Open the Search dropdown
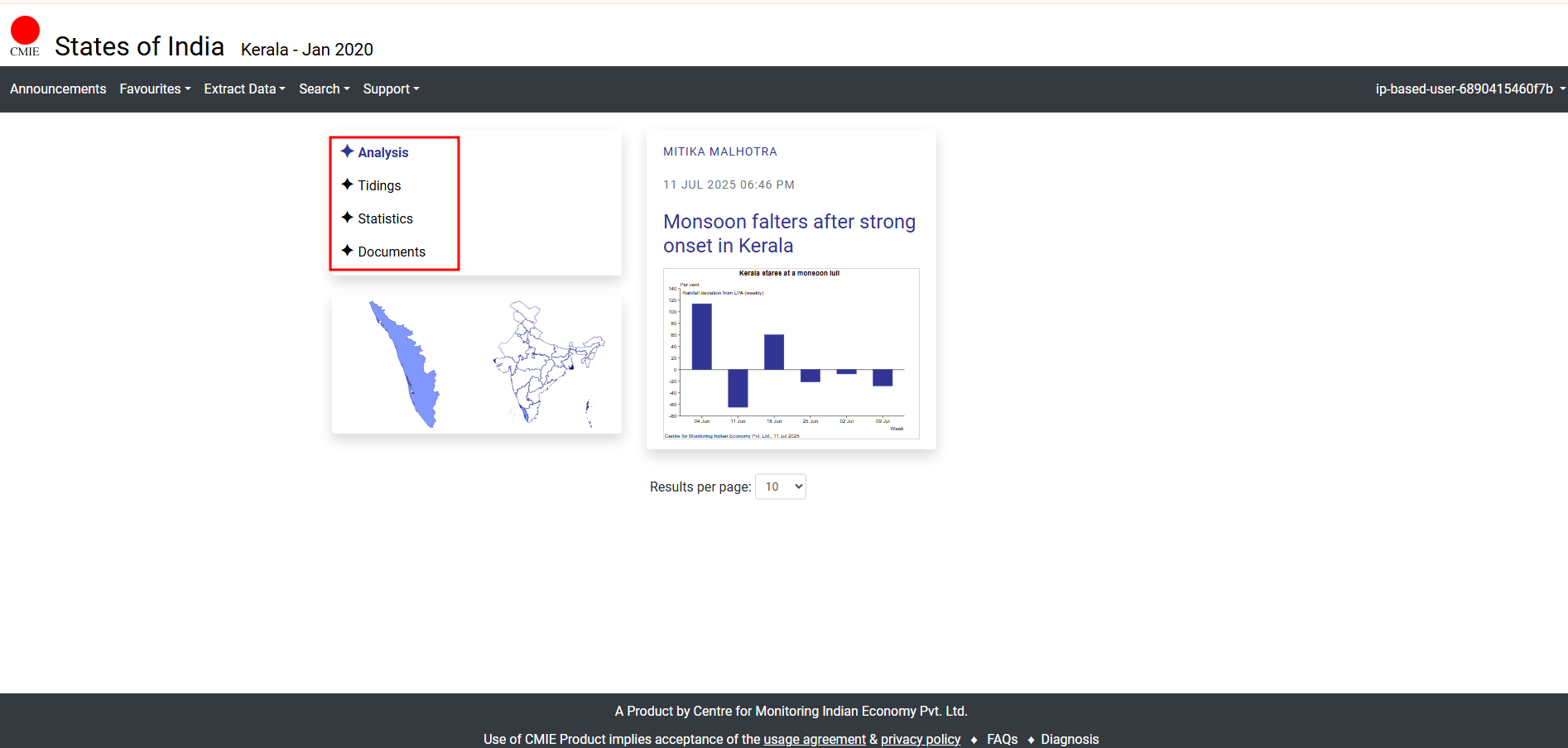Image resolution: width=1568 pixels, height=748 pixels. pyautogui.click(x=324, y=89)
